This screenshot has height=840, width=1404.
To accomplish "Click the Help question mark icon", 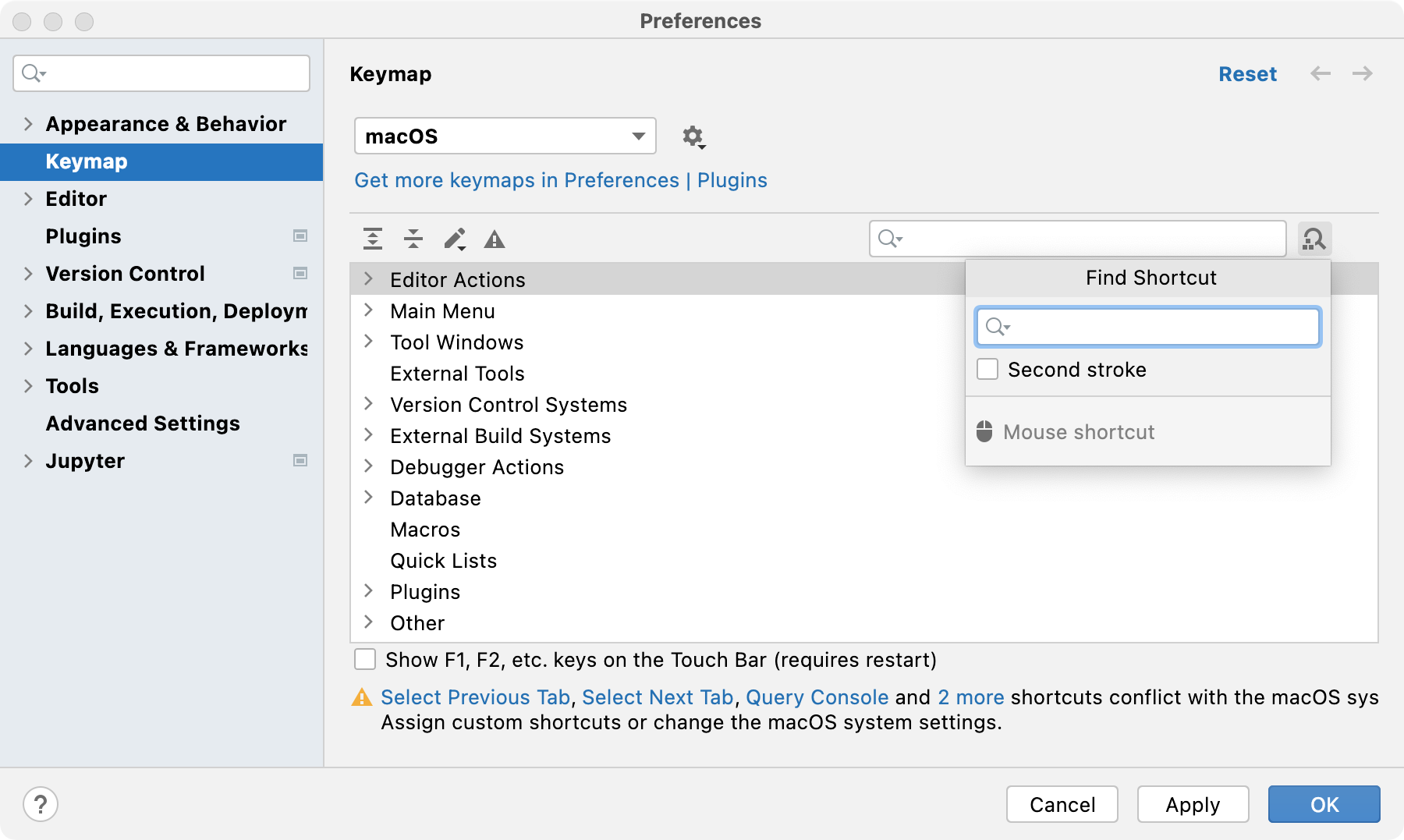I will click(x=41, y=804).
